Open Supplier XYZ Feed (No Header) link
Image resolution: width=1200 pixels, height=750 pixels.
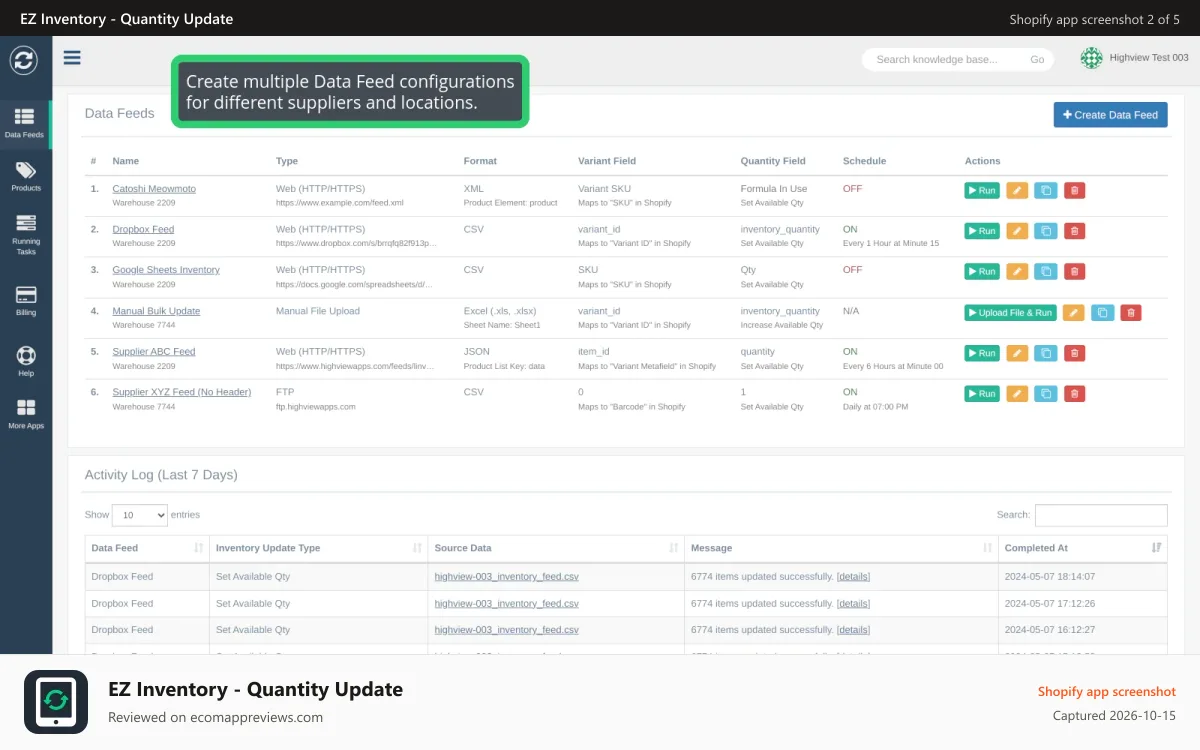(182, 392)
